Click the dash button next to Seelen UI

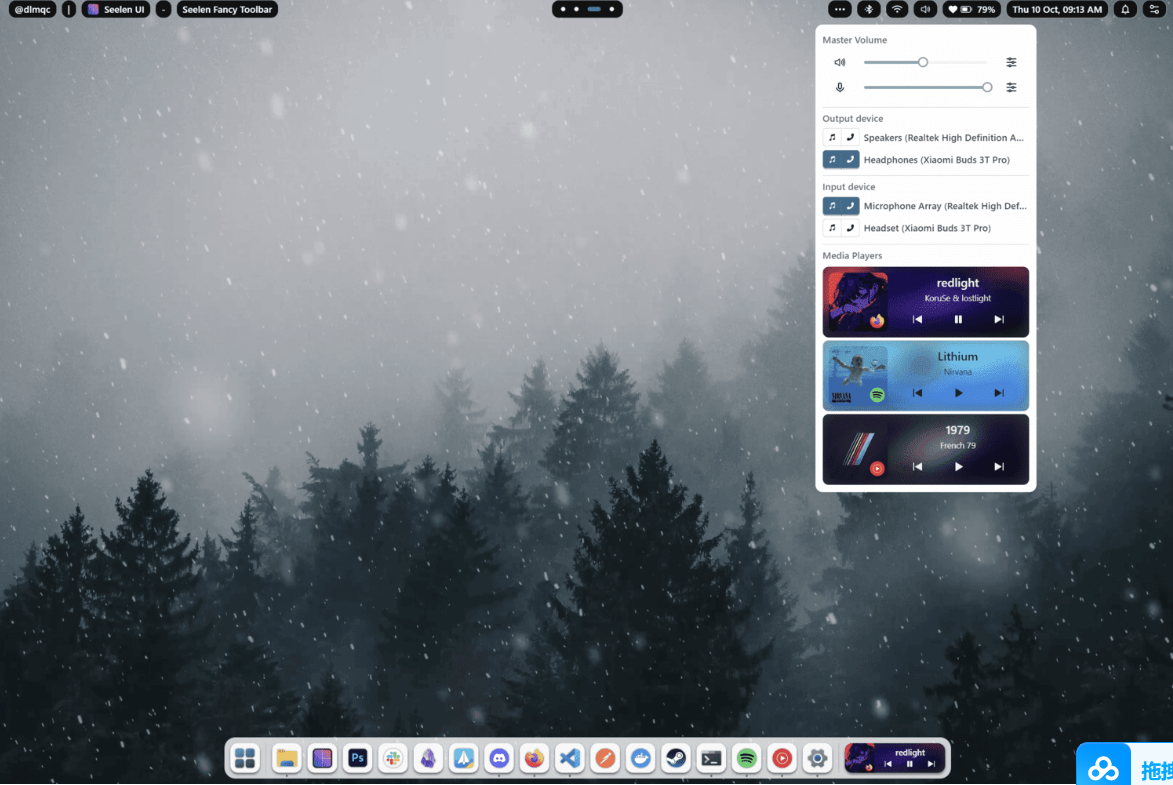pyautogui.click(x=163, y=9)
